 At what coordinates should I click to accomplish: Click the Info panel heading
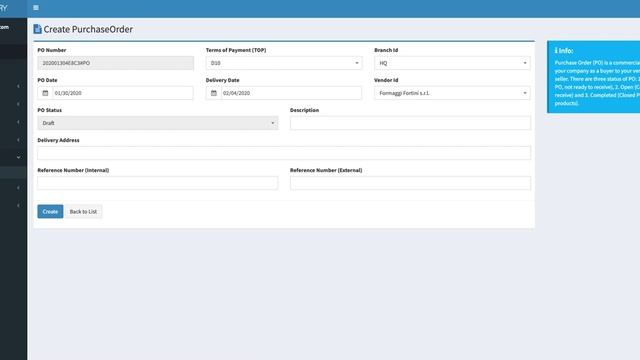564,51
